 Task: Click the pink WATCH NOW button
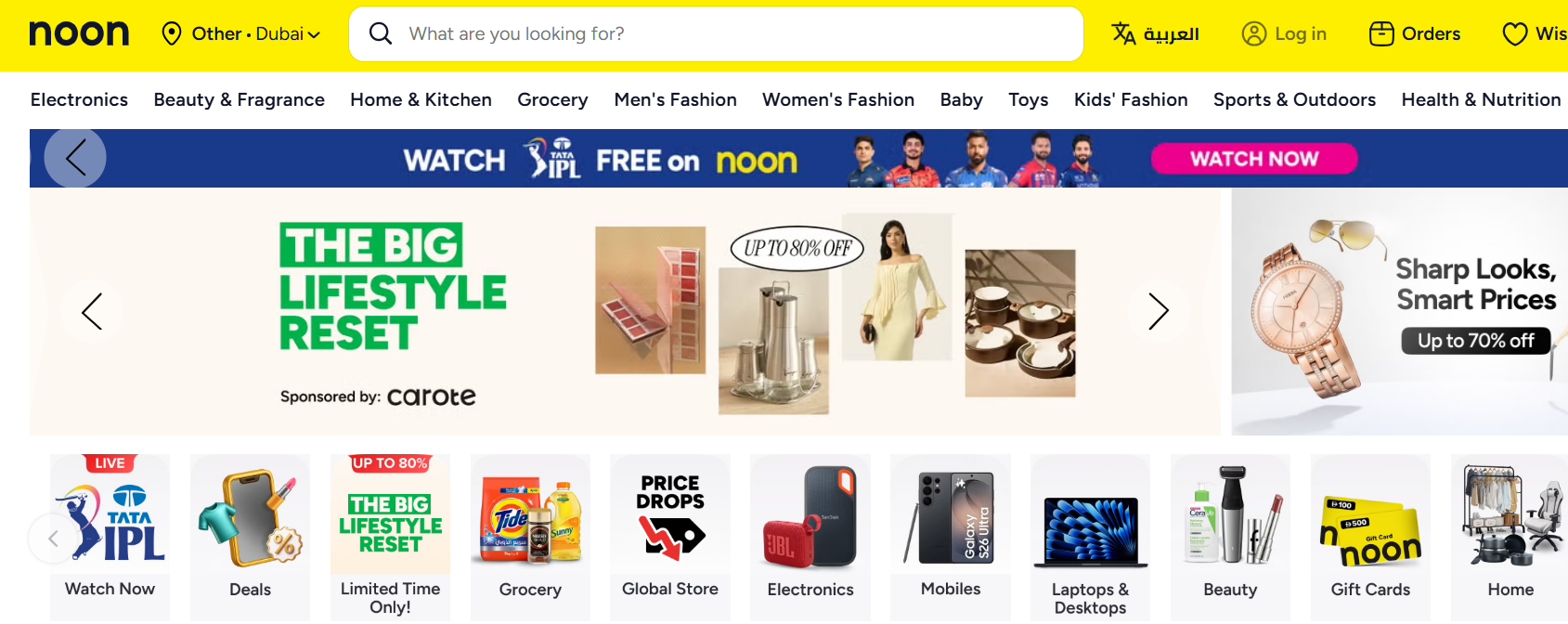[1254, 159]
